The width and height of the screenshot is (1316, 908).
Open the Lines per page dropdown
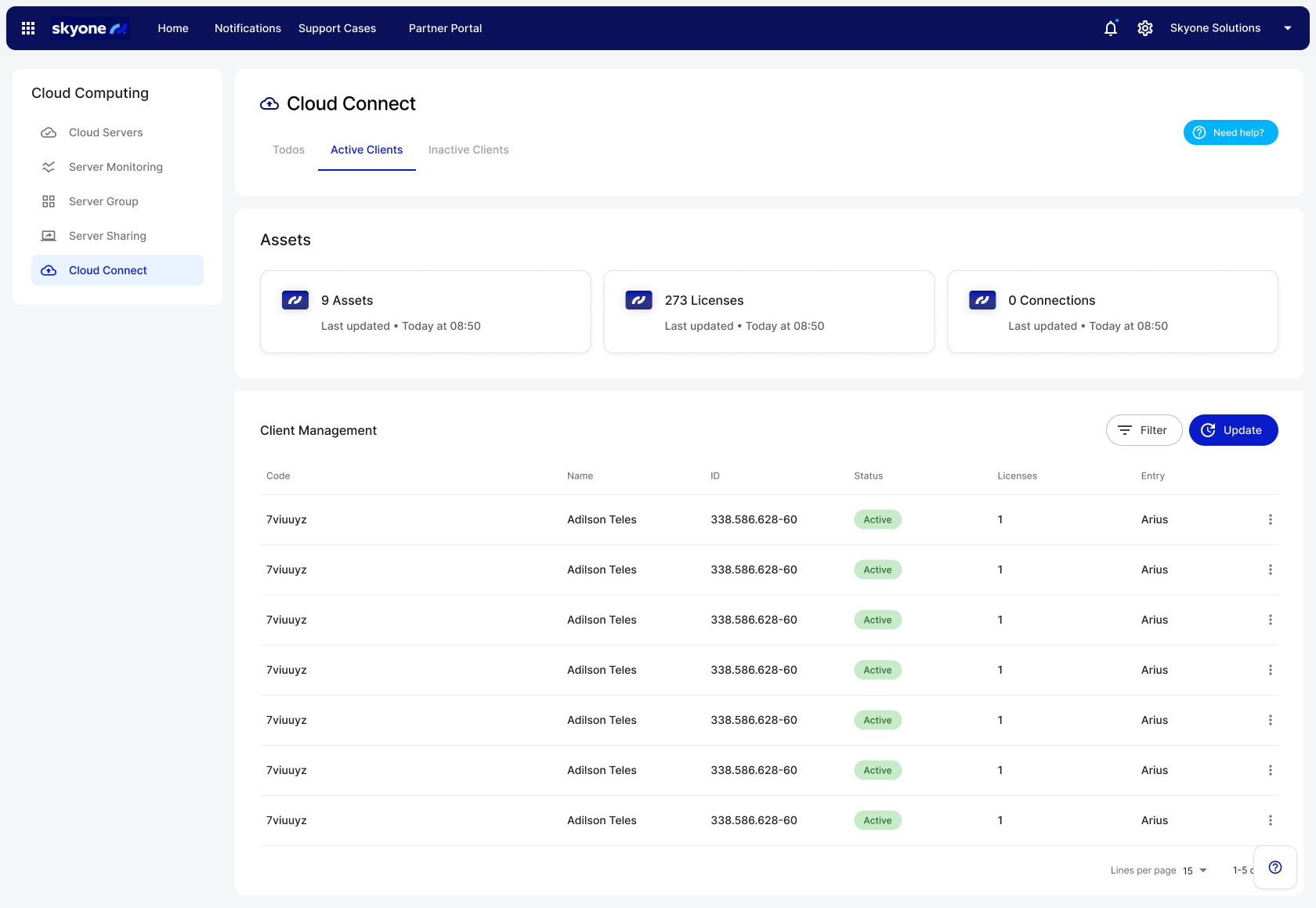click(1195, 870)
